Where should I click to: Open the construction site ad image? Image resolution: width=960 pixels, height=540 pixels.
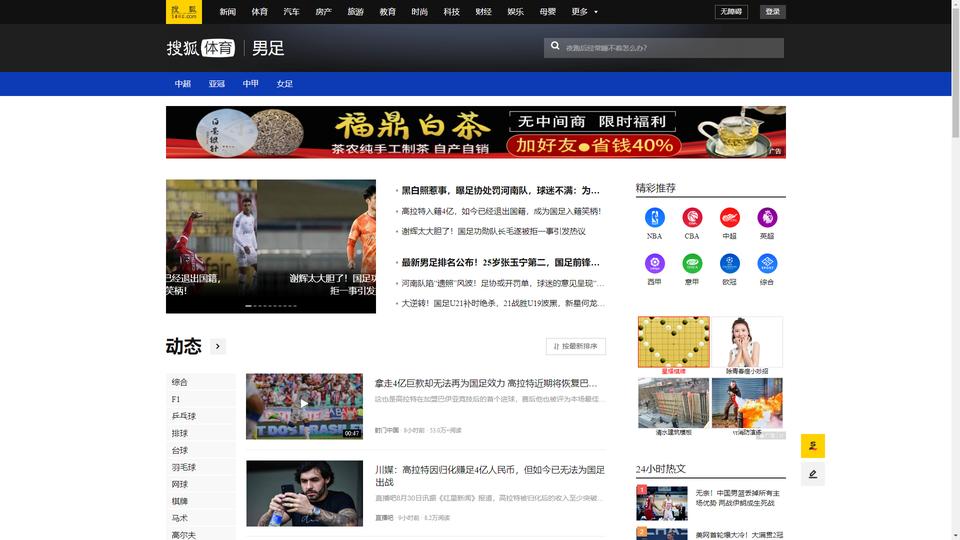[673, 403]
